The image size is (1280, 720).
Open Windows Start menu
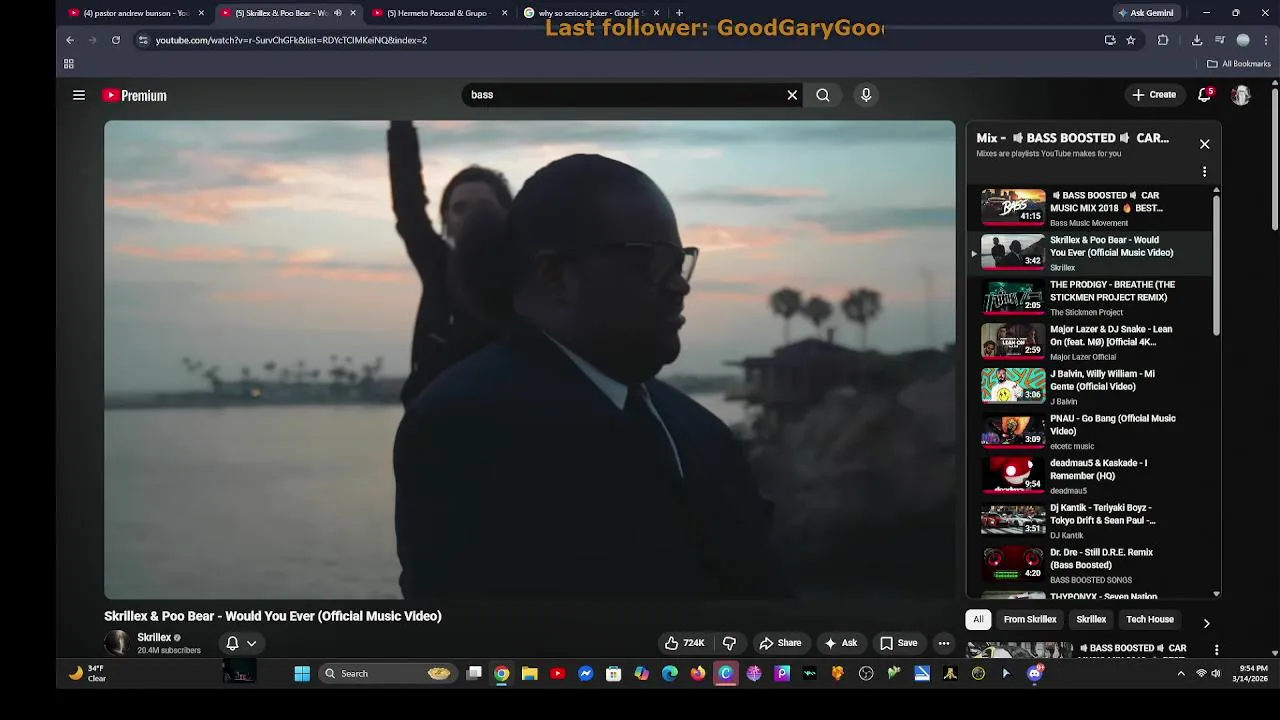pos(301,674)
